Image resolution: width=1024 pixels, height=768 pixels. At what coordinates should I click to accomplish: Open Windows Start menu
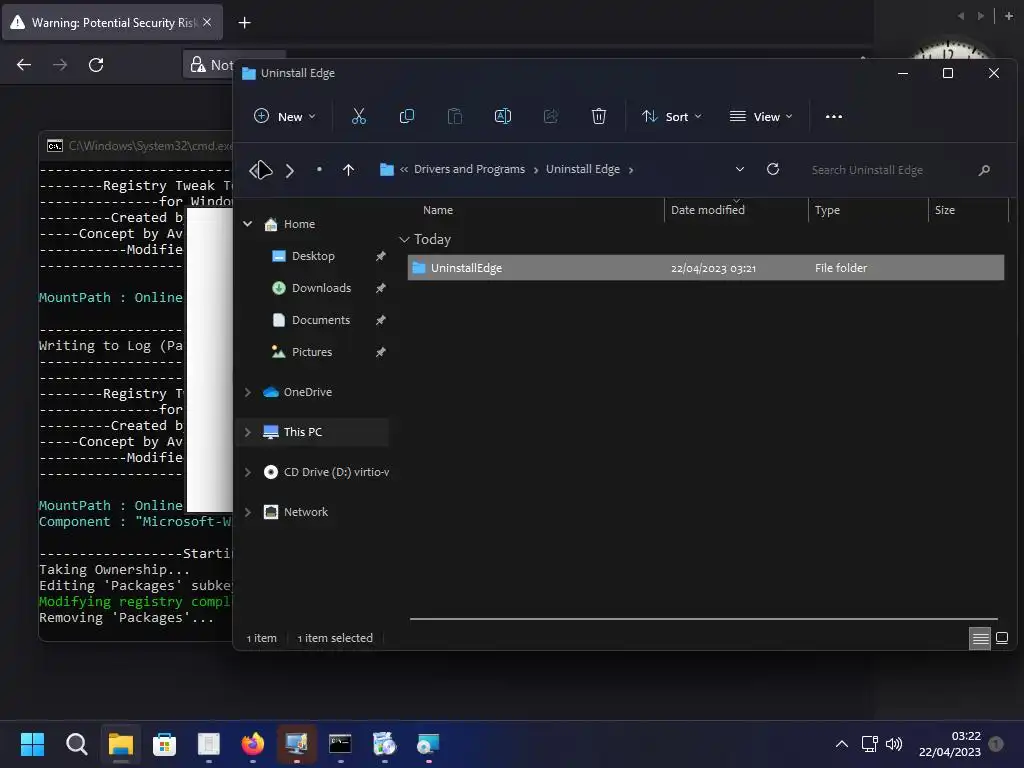[x=32, y=744]
